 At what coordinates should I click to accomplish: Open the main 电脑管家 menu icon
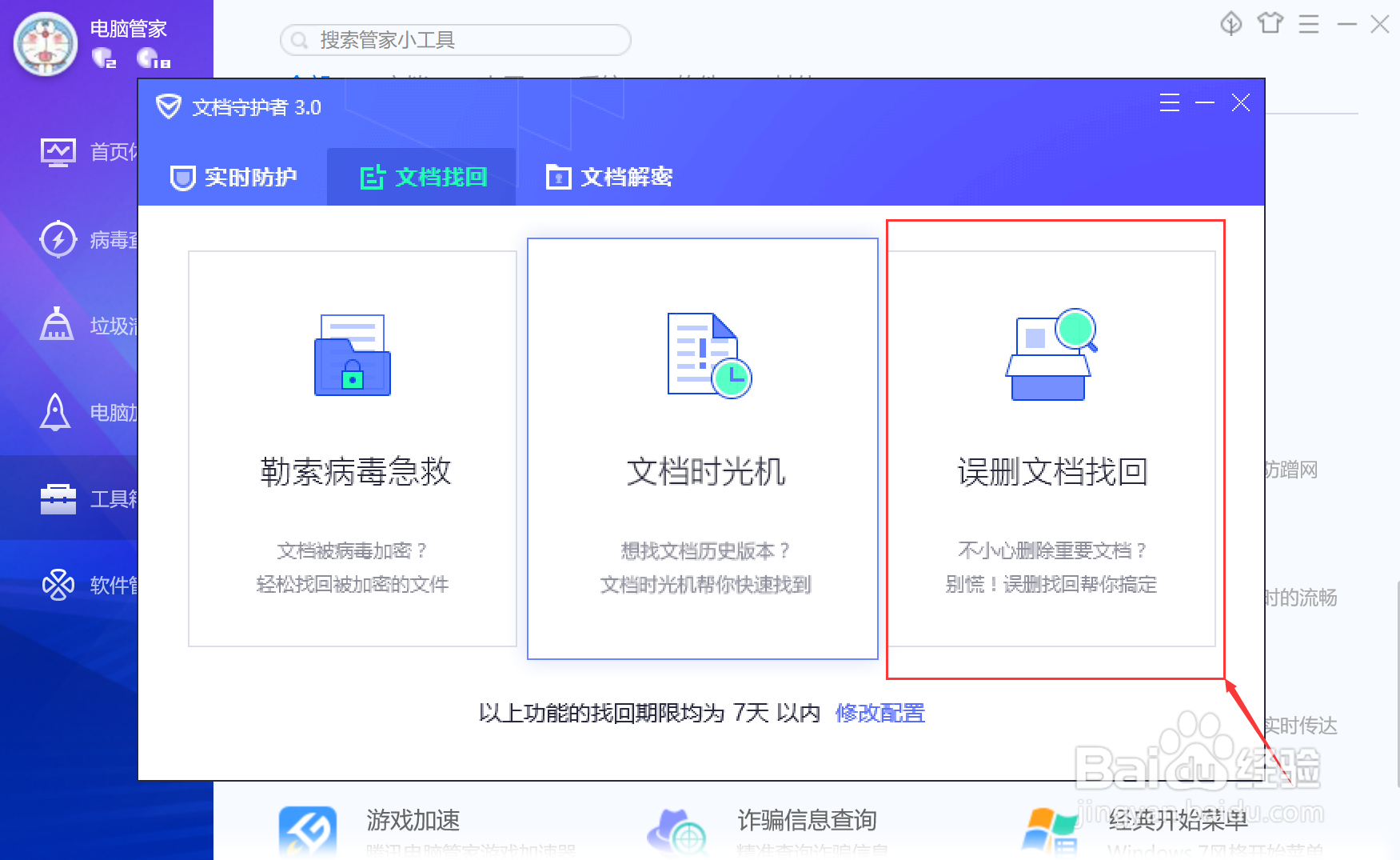1309,24
